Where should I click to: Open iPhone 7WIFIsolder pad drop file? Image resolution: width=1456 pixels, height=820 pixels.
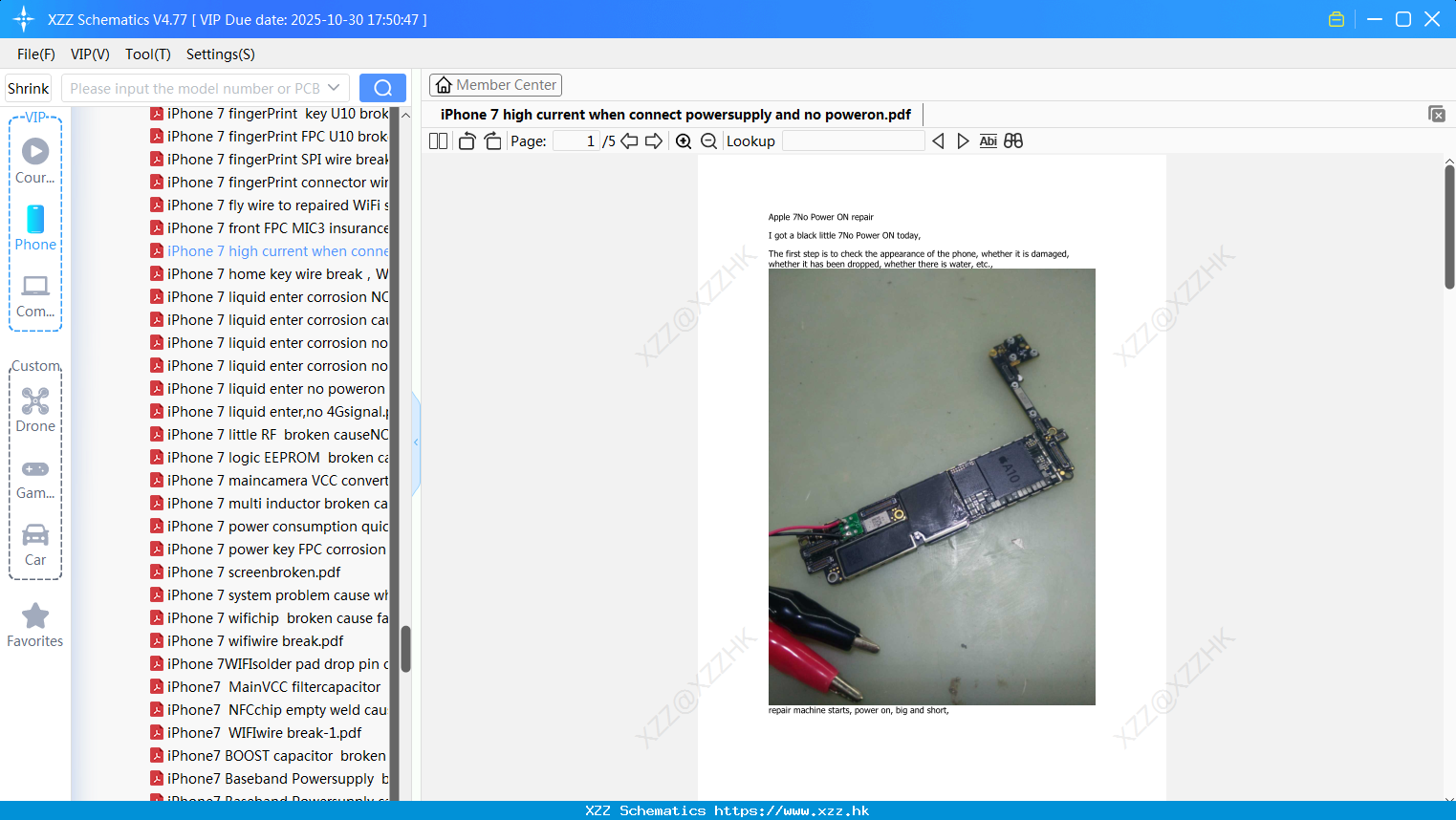pyautogui.click(x=270, y=664)
